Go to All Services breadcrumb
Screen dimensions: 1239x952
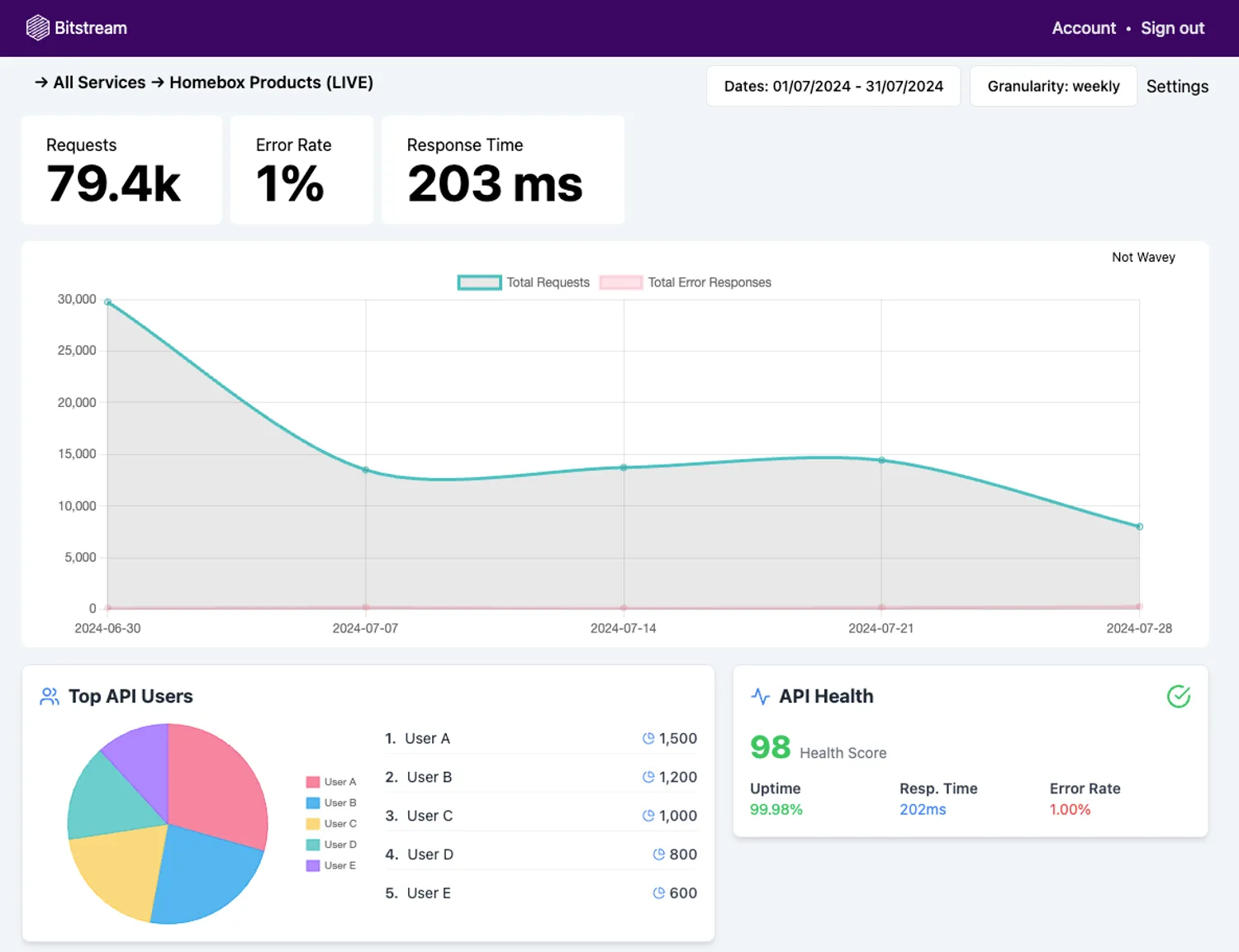[99, 83]
